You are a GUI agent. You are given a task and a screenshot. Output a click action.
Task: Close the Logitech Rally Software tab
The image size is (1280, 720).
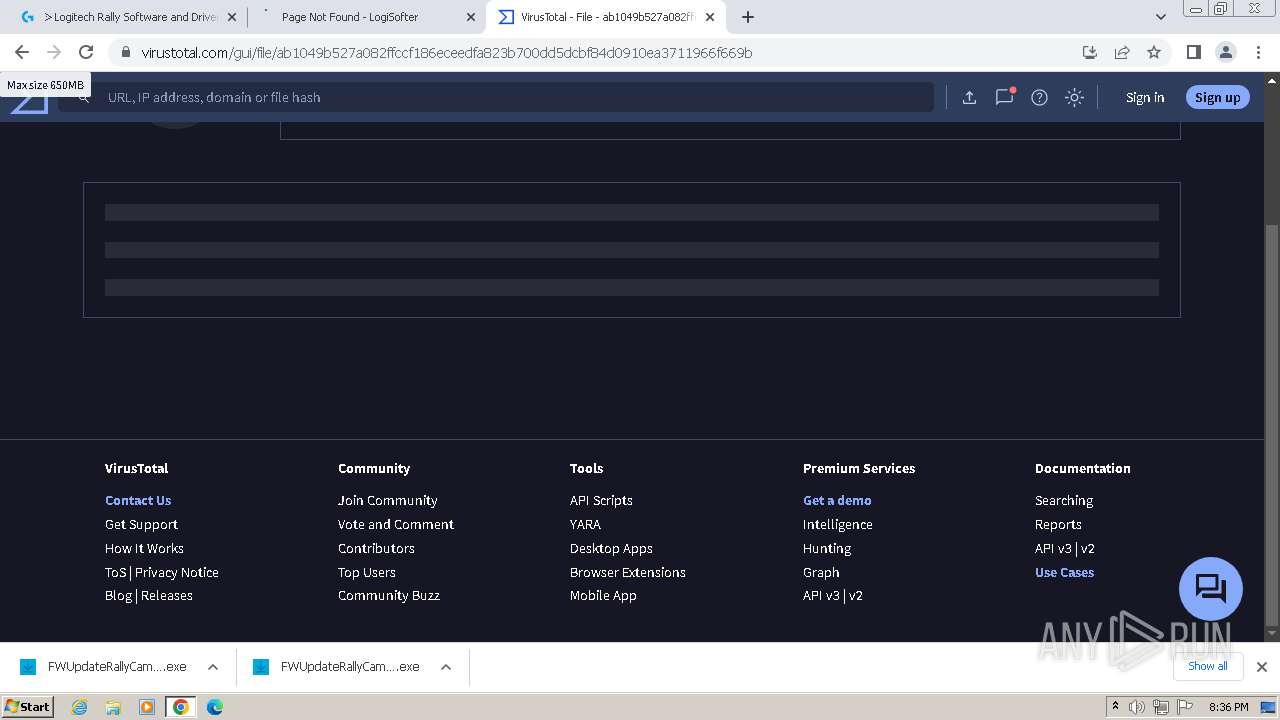(x=233, y=17)
